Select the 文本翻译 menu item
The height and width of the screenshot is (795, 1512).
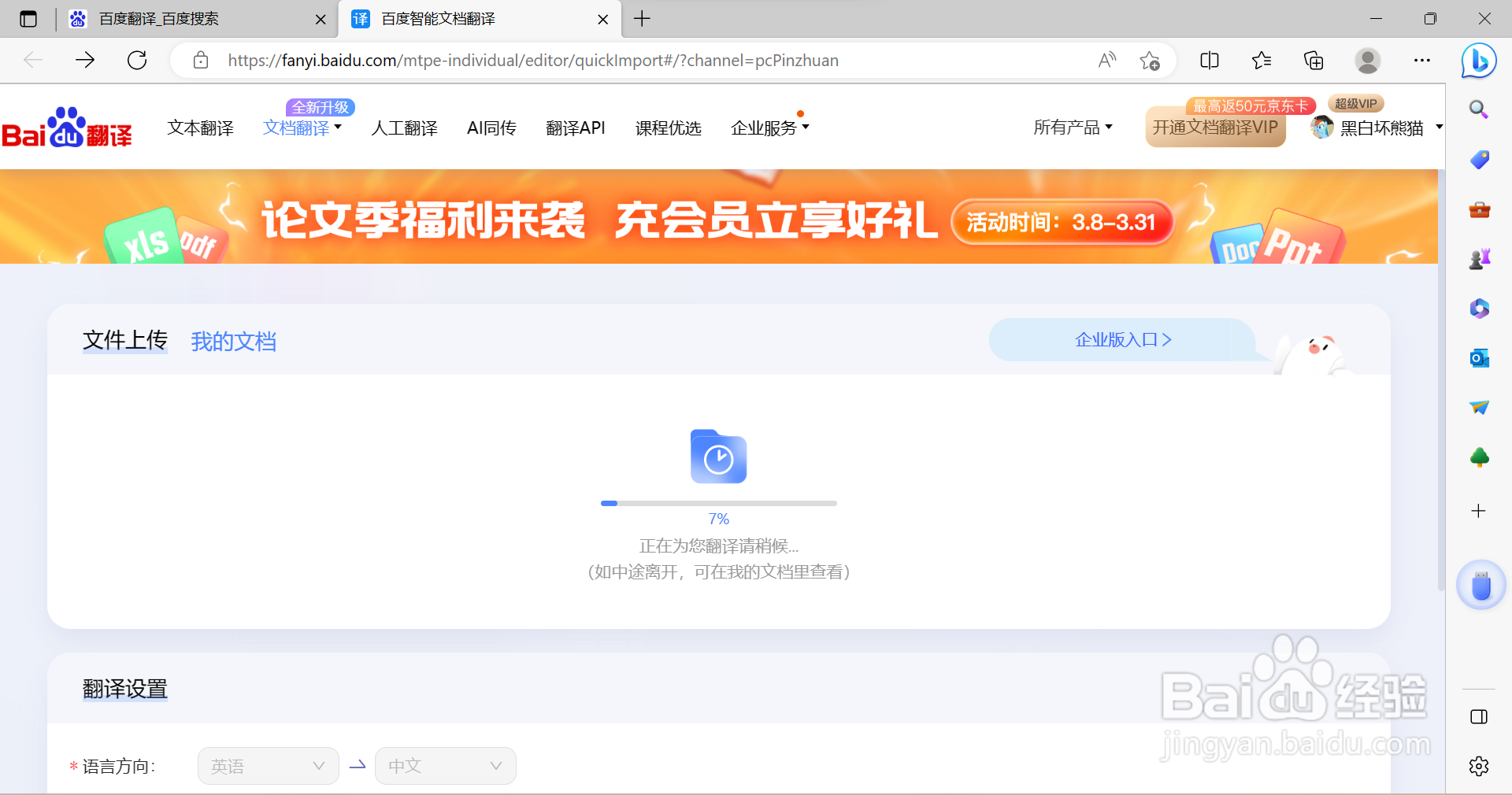tap(200, 128)
